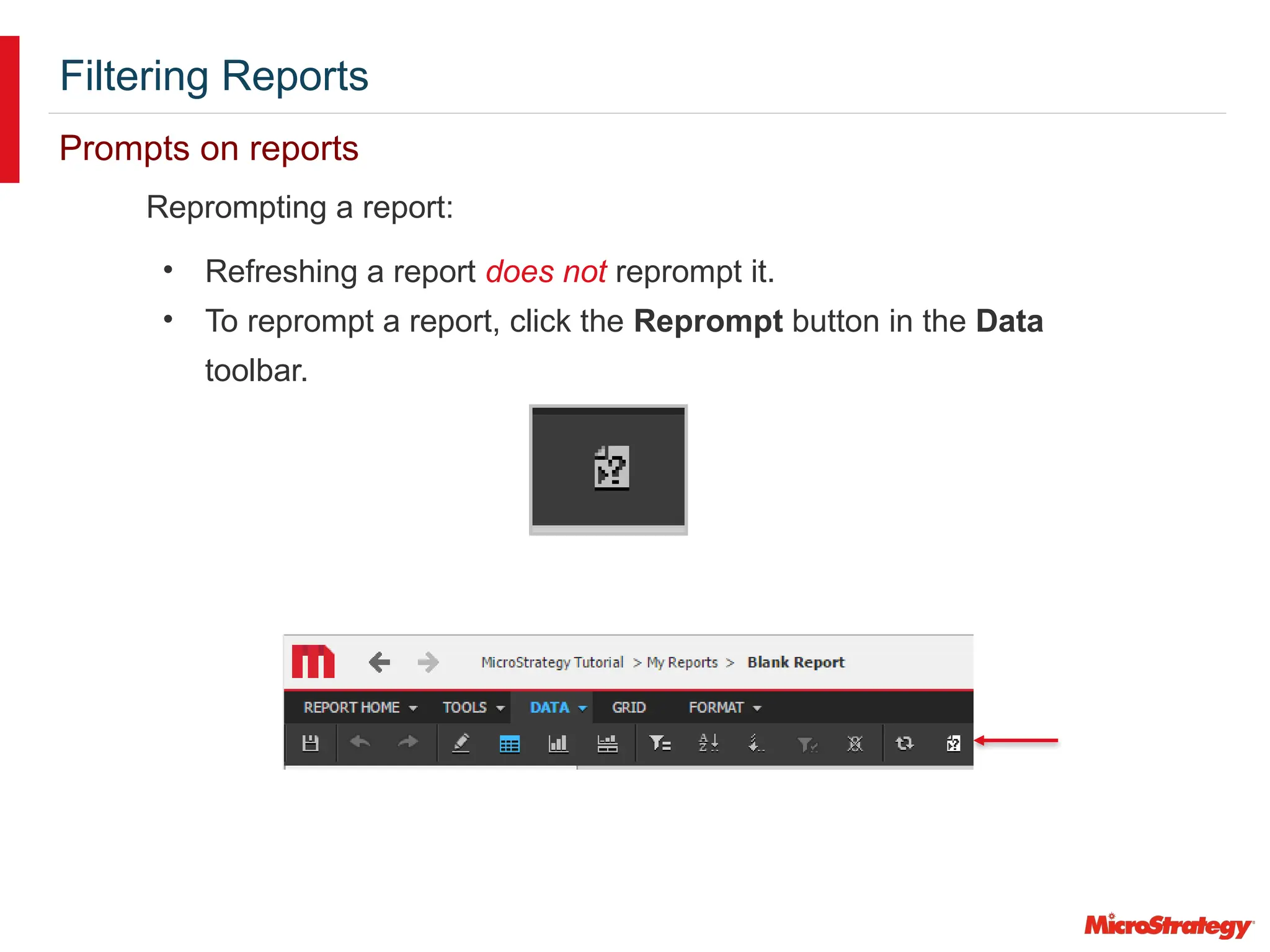Click the Blank Report breadcrumb title

[x=796, y=663]
